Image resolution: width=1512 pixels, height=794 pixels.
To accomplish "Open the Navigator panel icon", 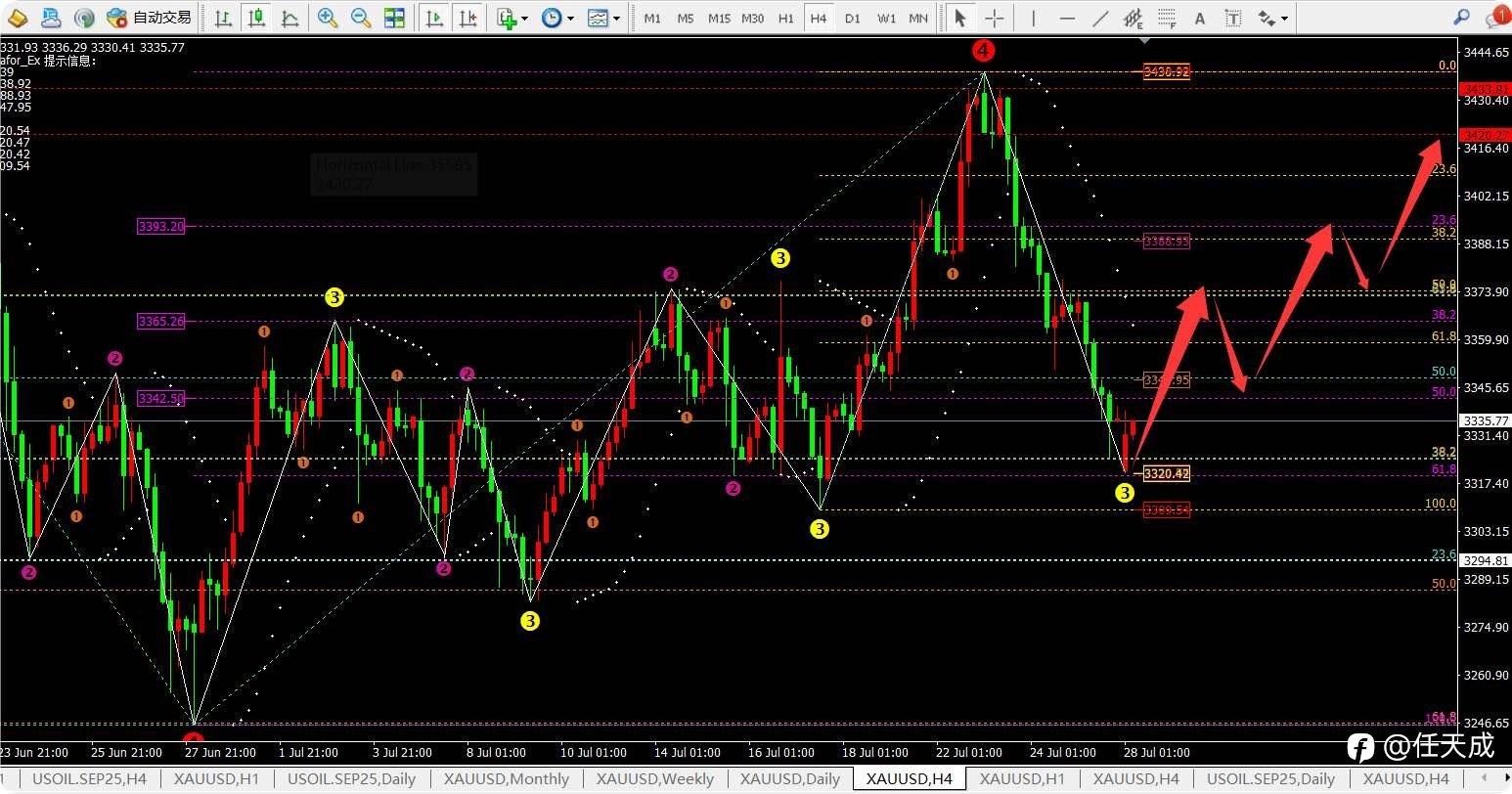I will pyautogui.click(x=51, y=18).
